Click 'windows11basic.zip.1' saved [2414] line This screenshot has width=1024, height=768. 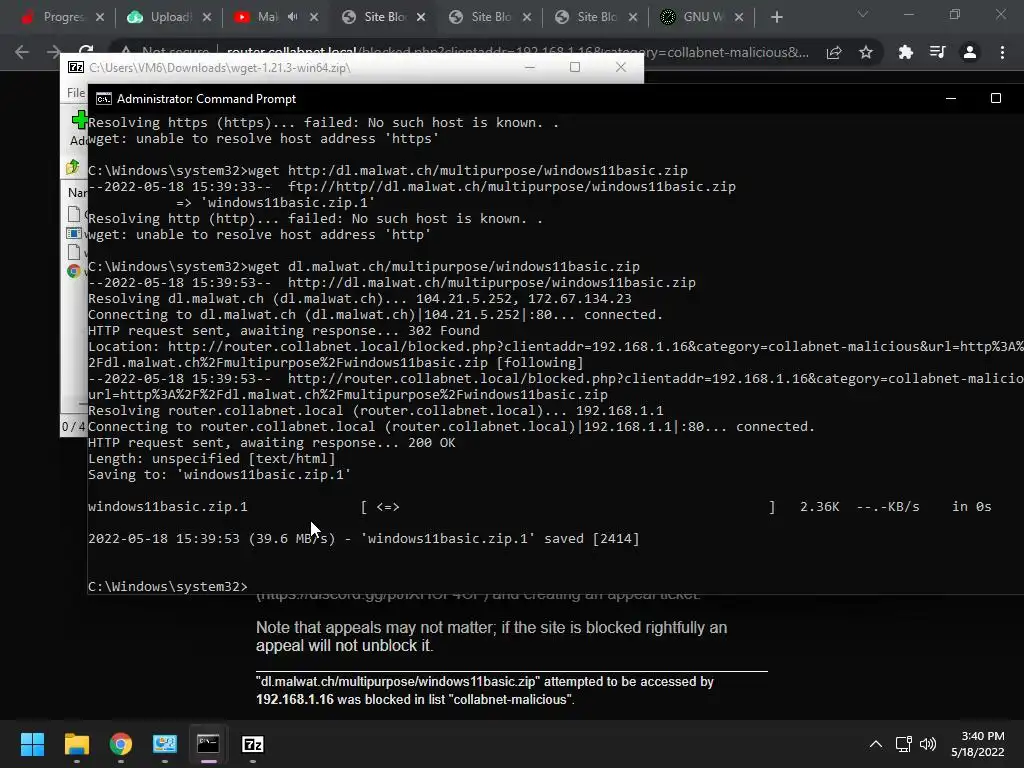pyautogui.click(x=364, y=539)
